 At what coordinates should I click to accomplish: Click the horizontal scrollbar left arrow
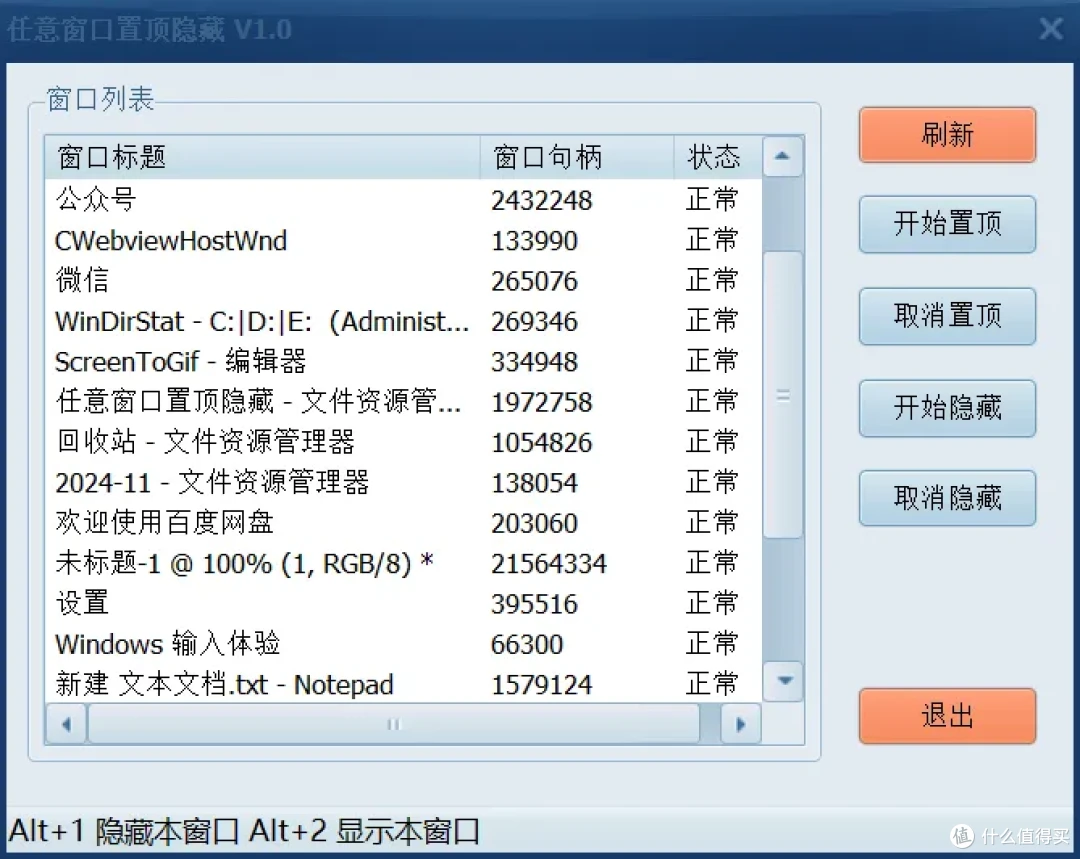[x=66, y=724]
